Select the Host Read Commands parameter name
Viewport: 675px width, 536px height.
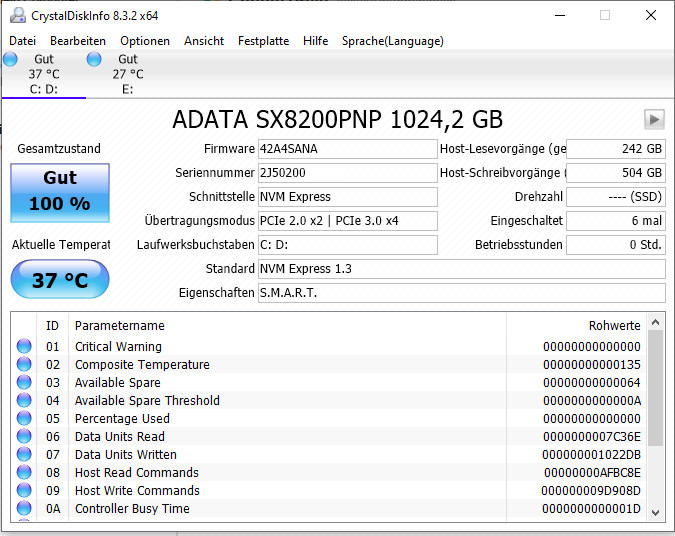(137, 473)
